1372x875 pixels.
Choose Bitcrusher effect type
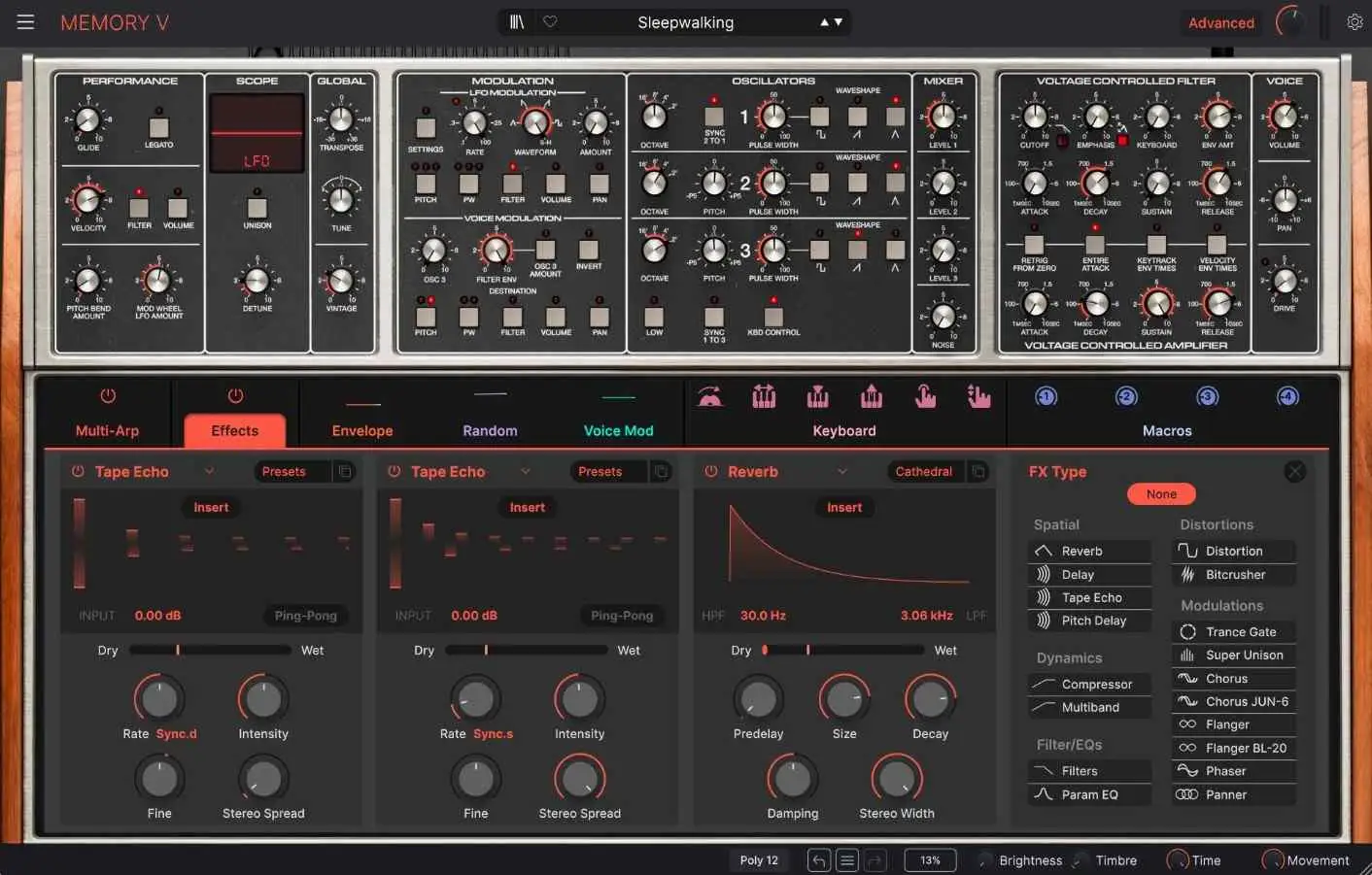(1234, 574)
